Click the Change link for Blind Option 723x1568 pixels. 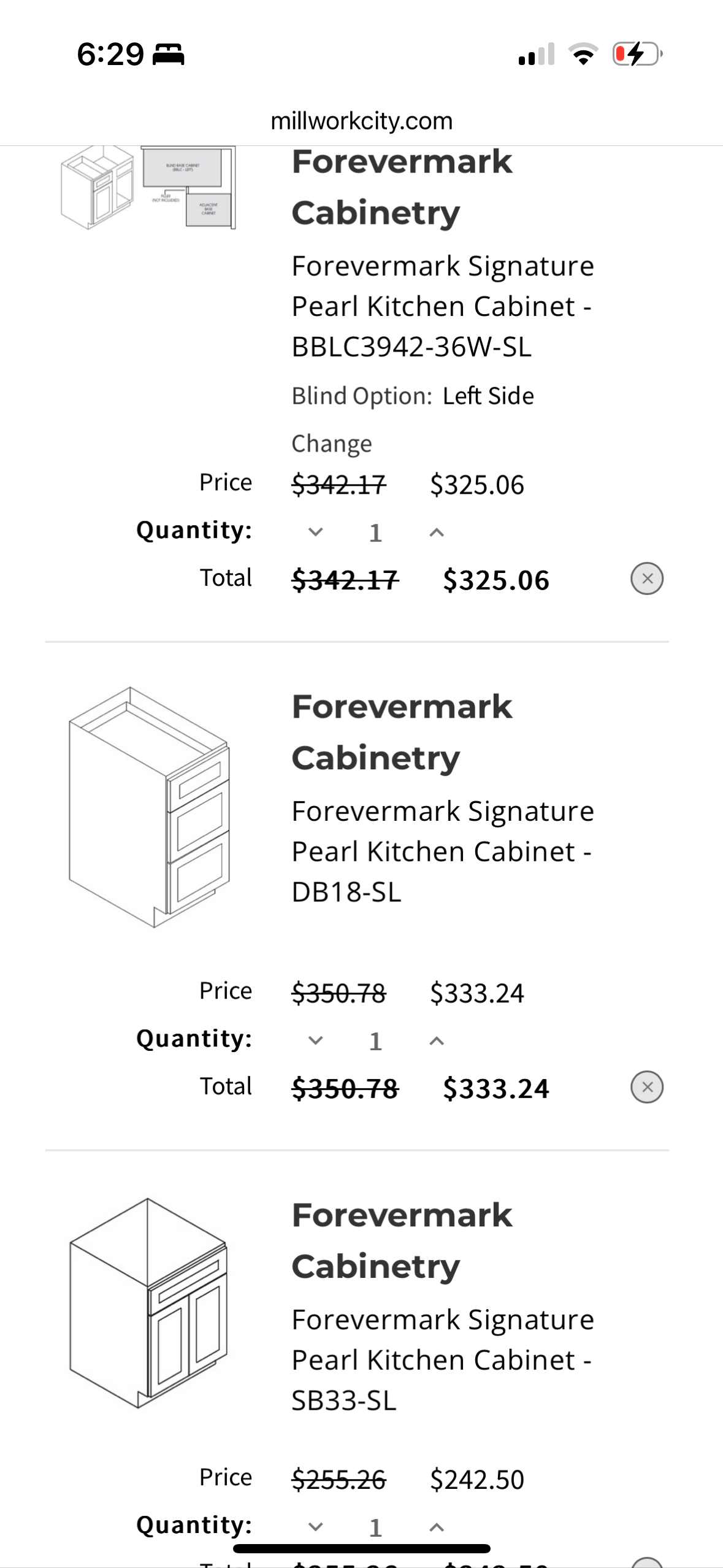pos(331,444)
